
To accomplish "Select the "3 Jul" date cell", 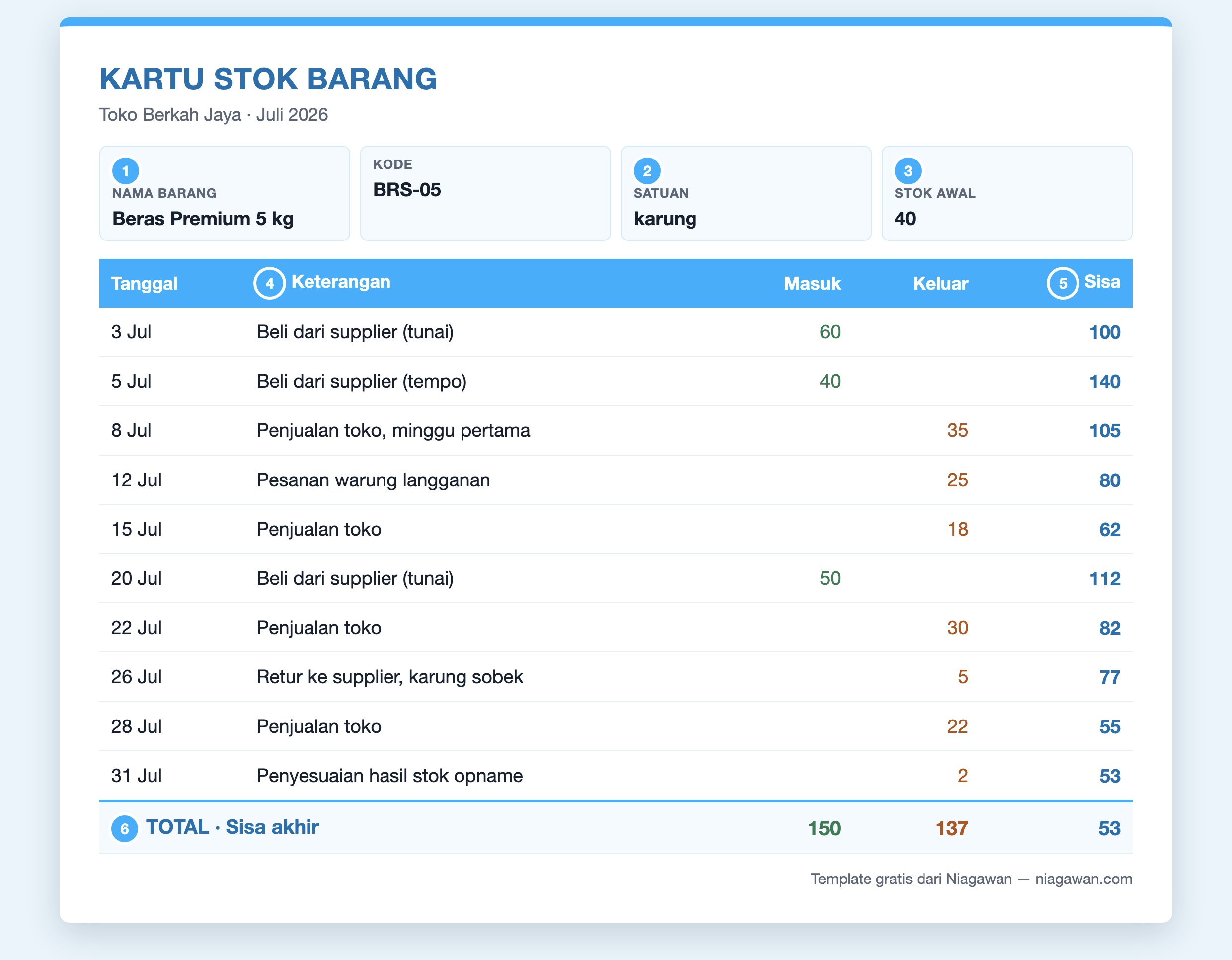I will click(x=131, y=332).
